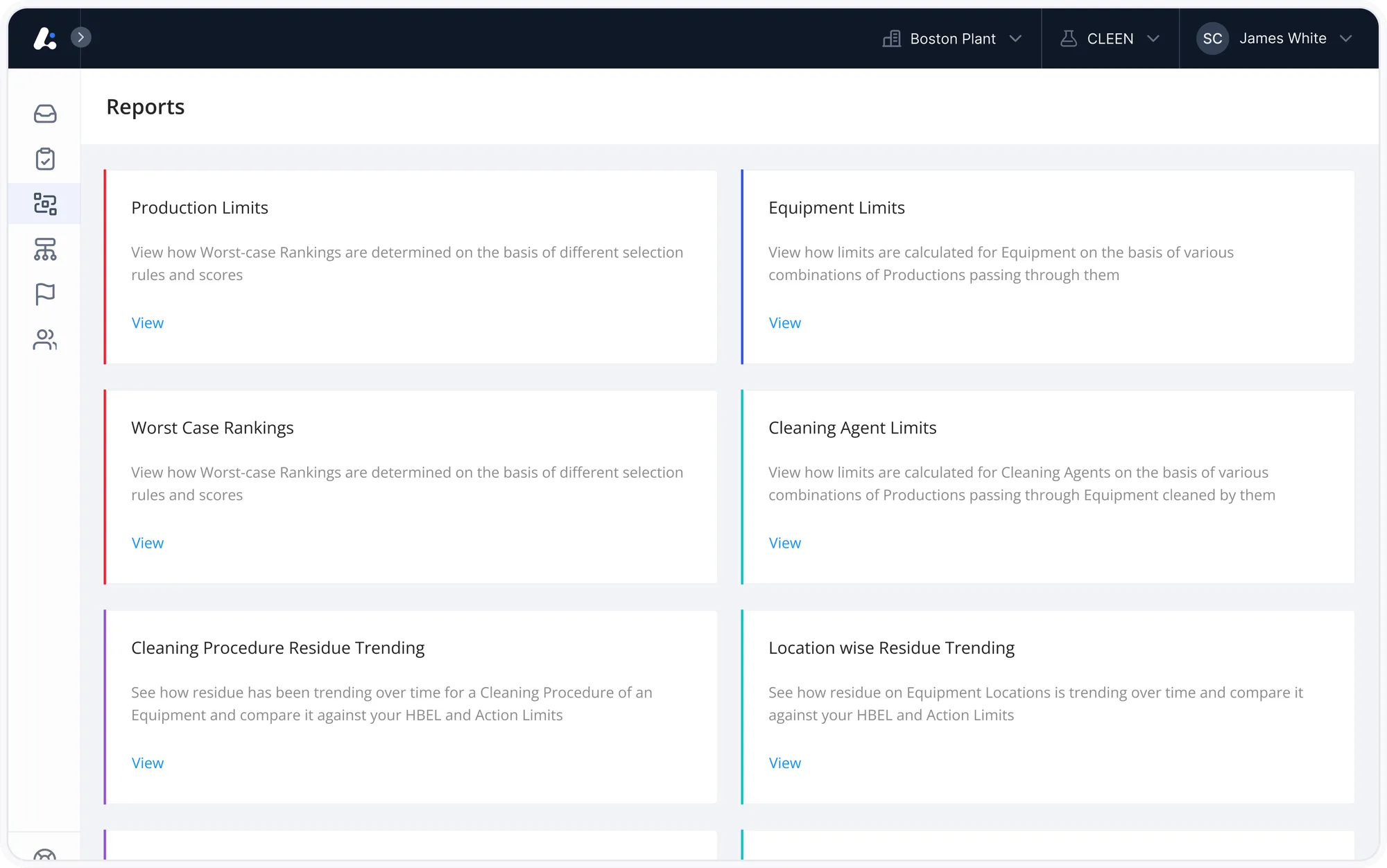Click the flask icon beside CLEEN
Screen dimensions: 1387x868
point(1069,38)
